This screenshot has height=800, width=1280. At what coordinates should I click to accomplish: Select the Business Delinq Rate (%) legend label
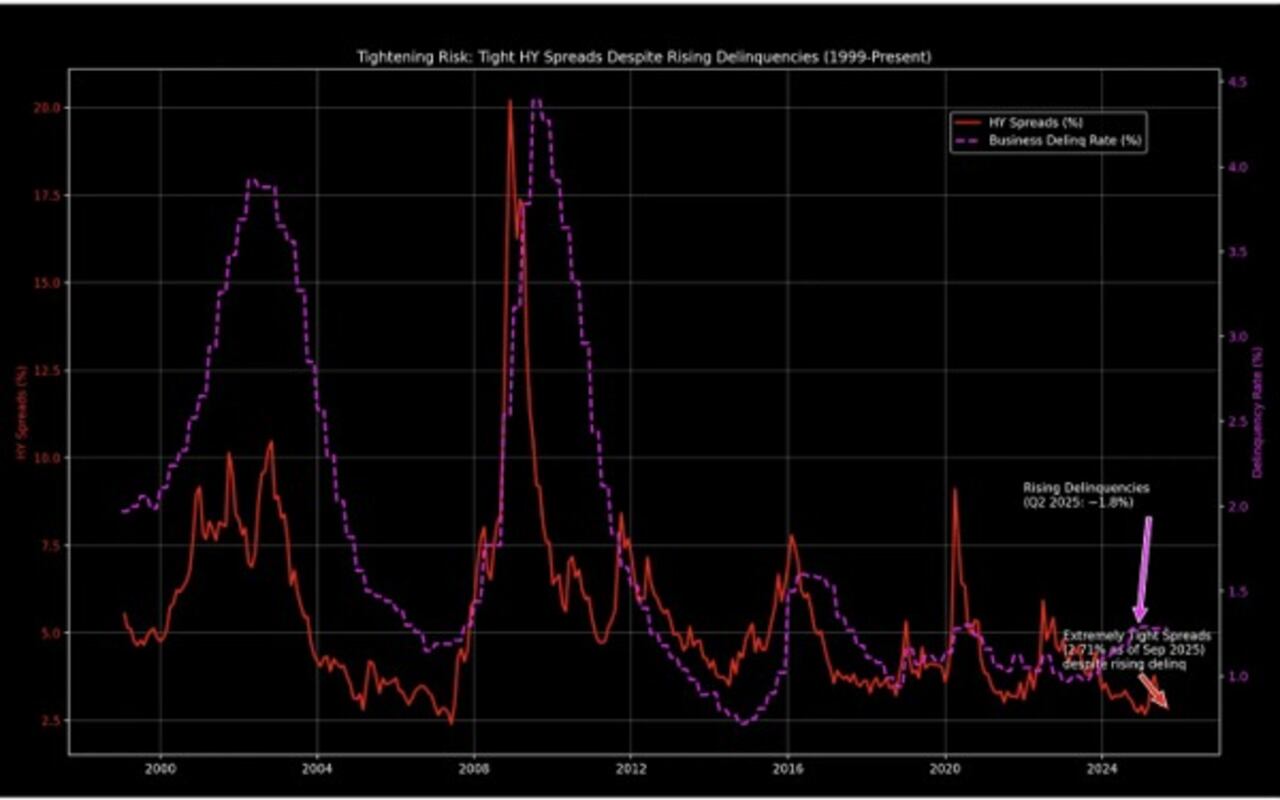tap(1065, 141)
